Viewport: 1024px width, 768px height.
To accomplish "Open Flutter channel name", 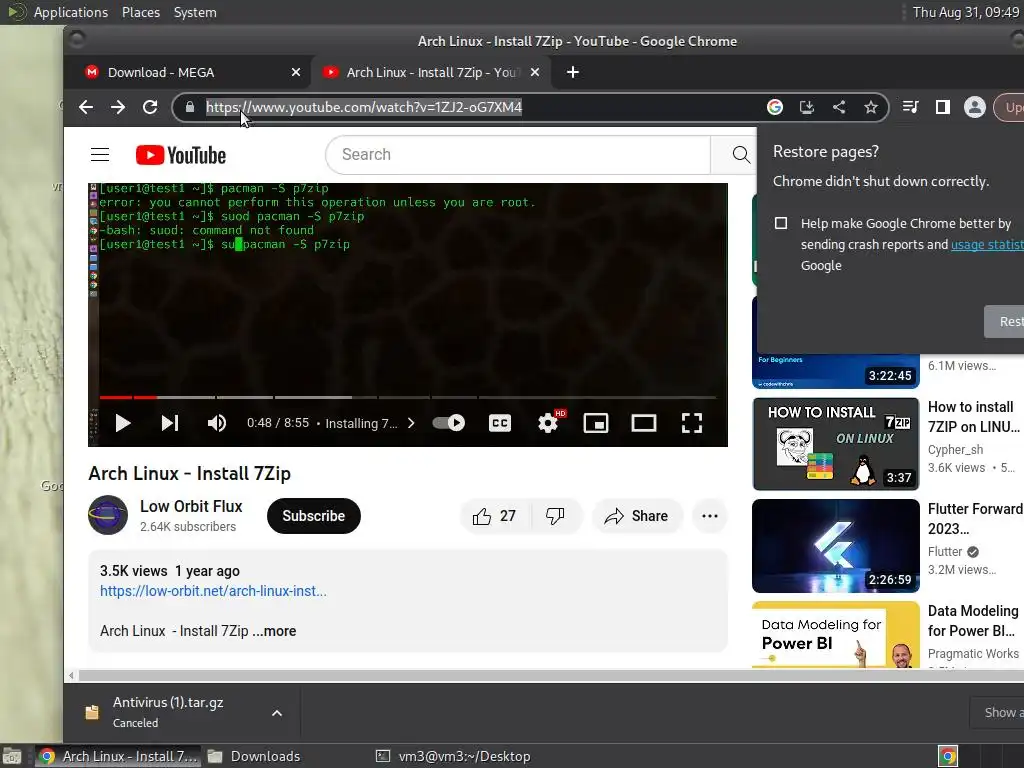I will (x=945, y=552).
